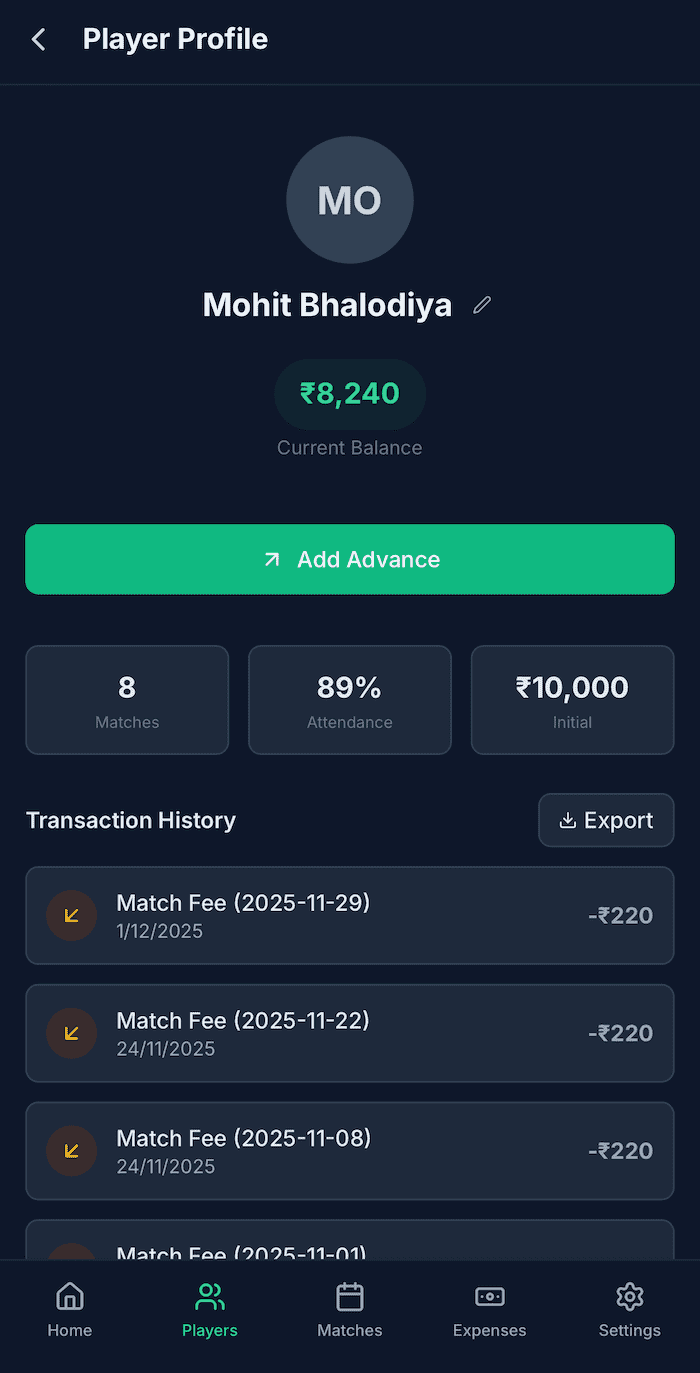Switch to the Players tab

[x=210, y=1310]
